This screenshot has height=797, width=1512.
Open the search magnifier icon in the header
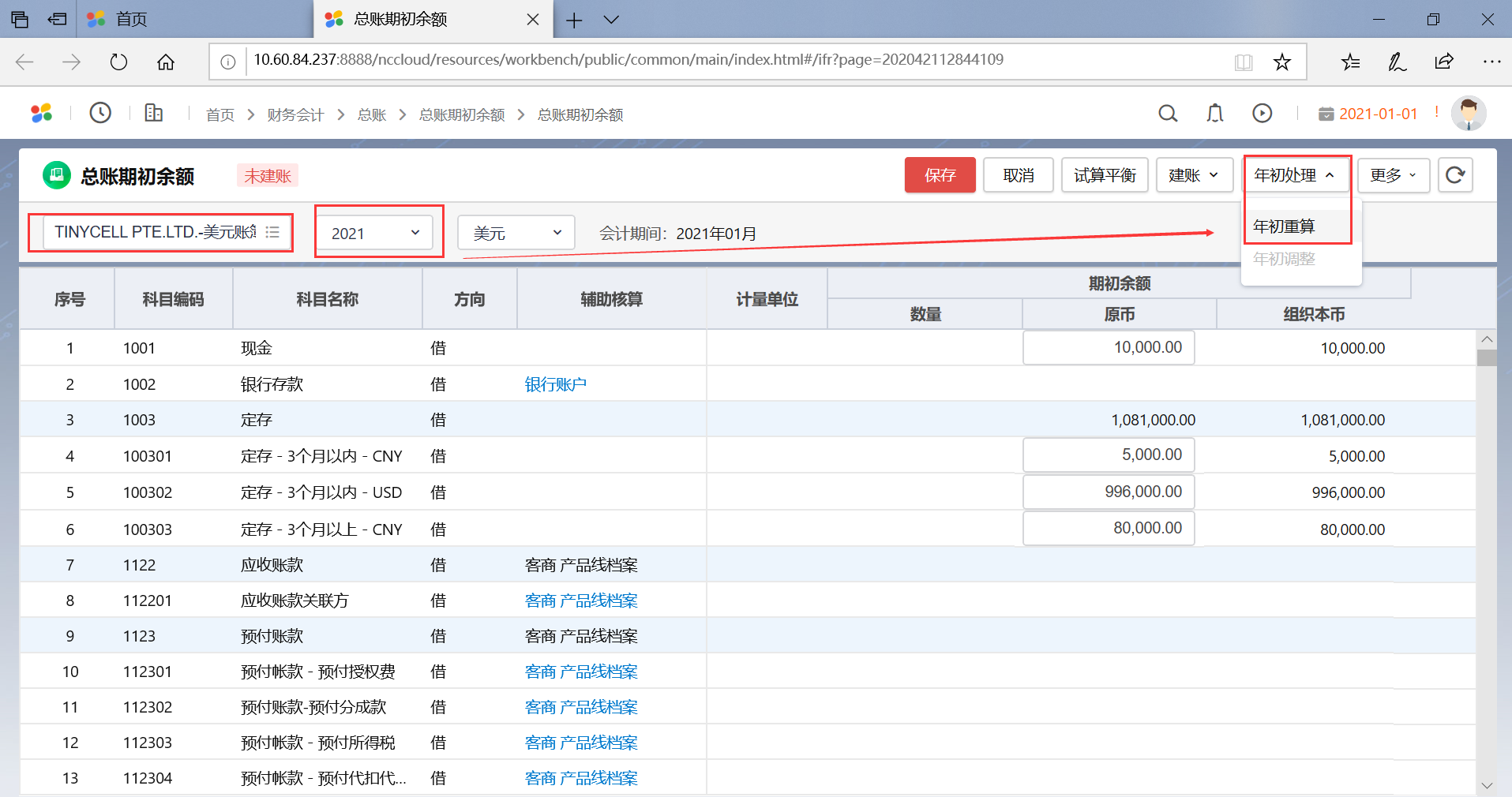1168,114
